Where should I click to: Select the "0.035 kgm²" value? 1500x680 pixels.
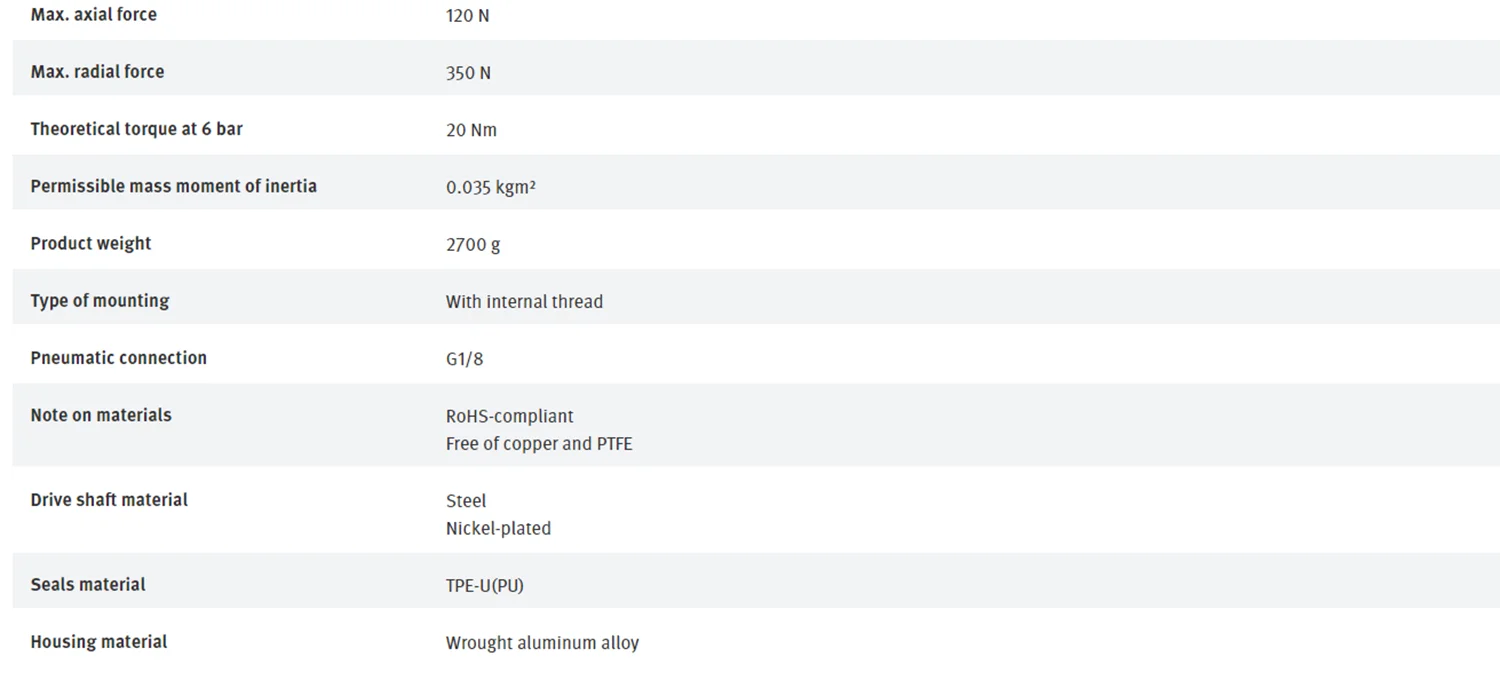(490, 187)
